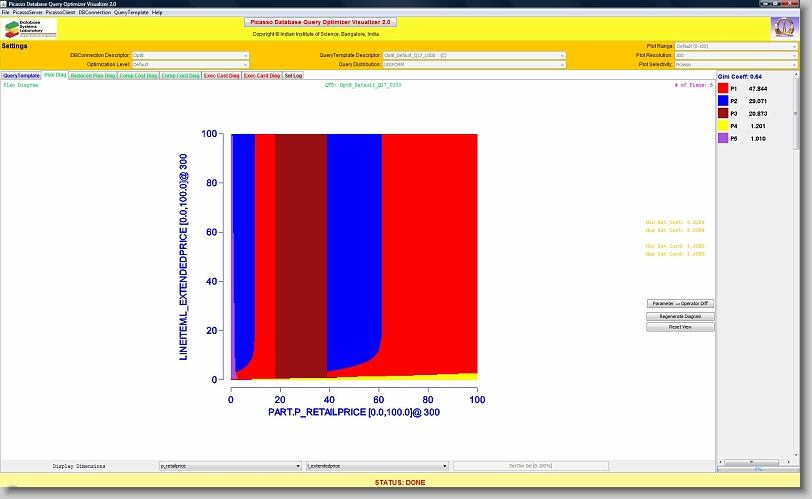Click the dark red P3 plan swatch
812x499 pixels.
pyautogui.click(x=724, y=114)
